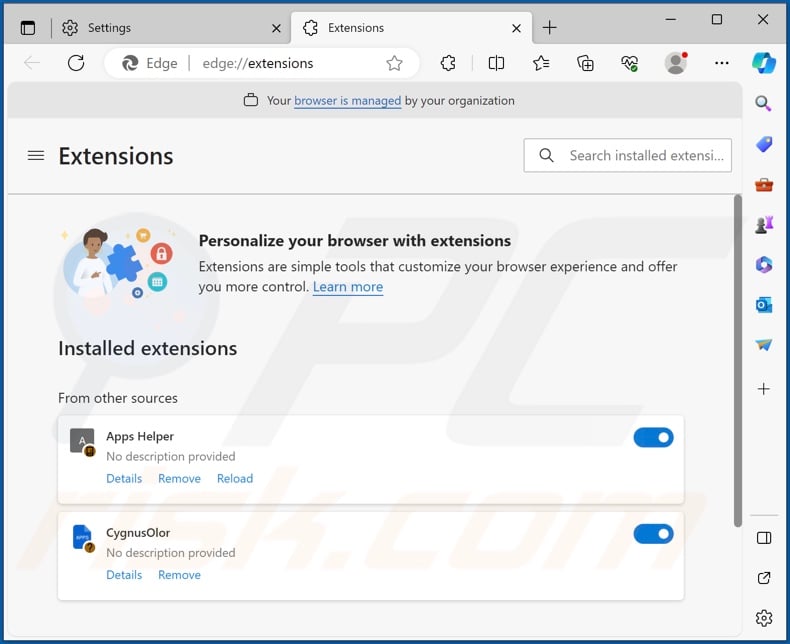Open Outlook in the sidebar
The height and width of the screenshot is (644, 790).
764,305
